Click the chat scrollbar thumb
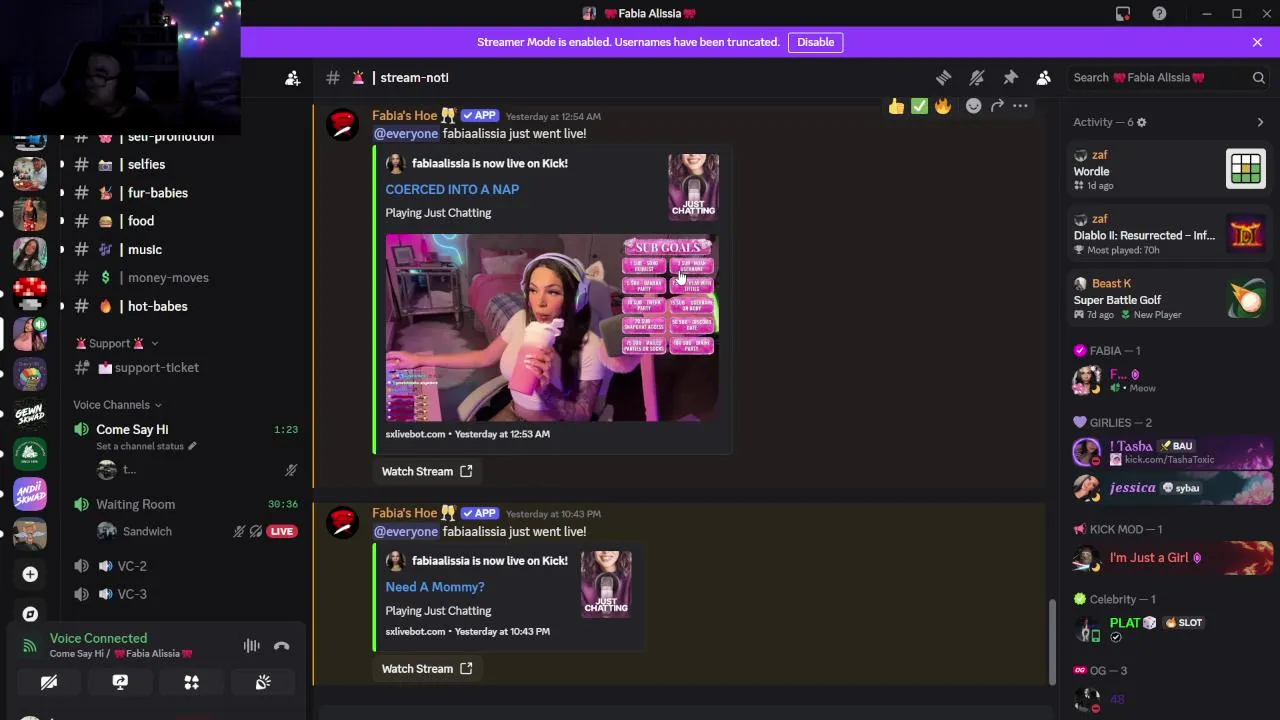1280x720 pixels. point(1052,642)
